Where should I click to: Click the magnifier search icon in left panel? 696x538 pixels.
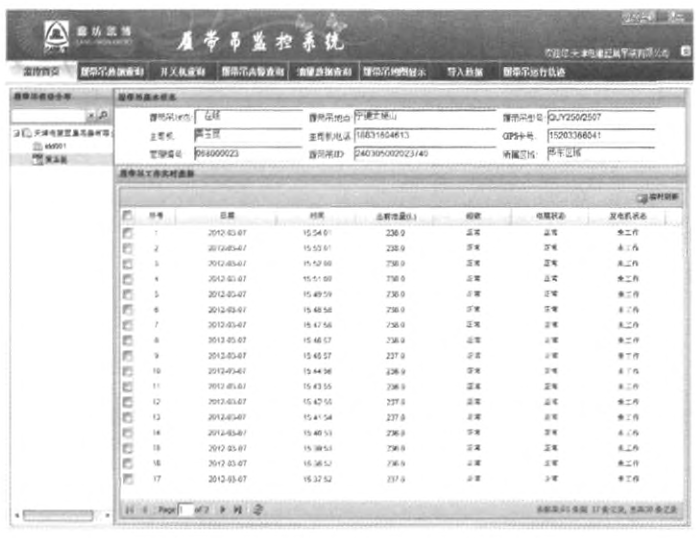click(x=102, y=117)
